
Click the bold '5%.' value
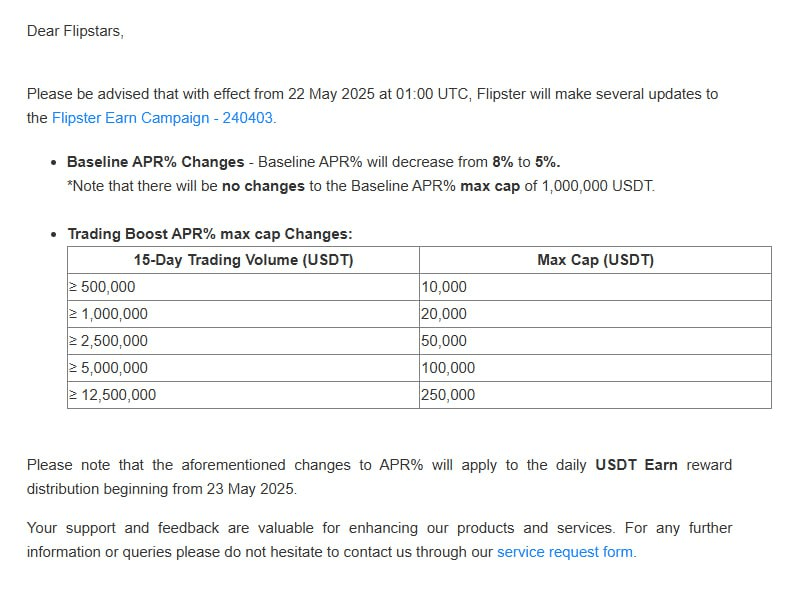[548, 162]
